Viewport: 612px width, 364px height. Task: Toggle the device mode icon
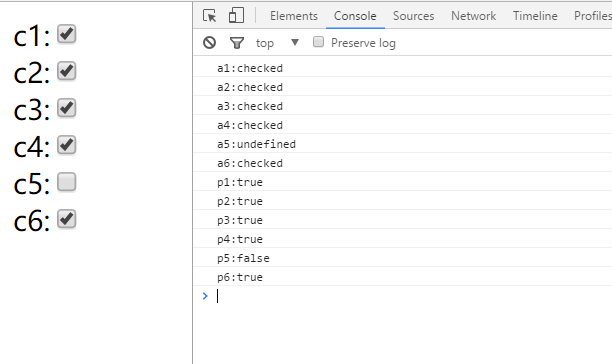click(236, 15)
